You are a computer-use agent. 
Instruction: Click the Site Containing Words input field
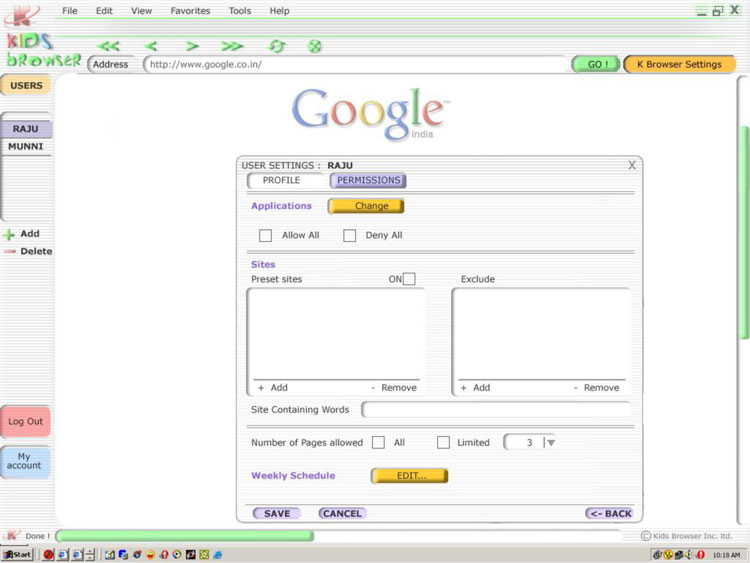point(496,410)
